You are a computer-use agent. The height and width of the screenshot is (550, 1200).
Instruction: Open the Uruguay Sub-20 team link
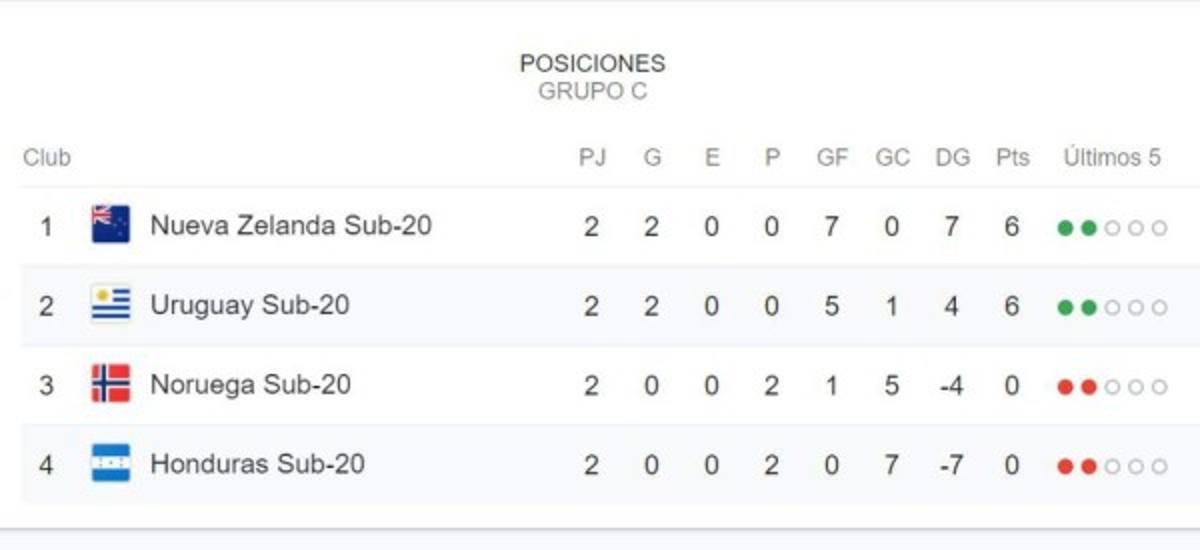(x=249, y=305)
